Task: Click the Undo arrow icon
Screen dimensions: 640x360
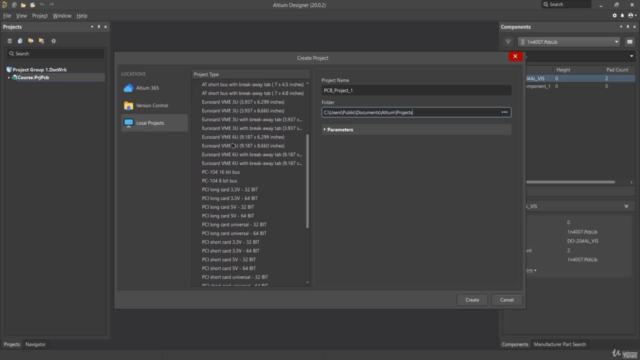Action: coord(42,4)
